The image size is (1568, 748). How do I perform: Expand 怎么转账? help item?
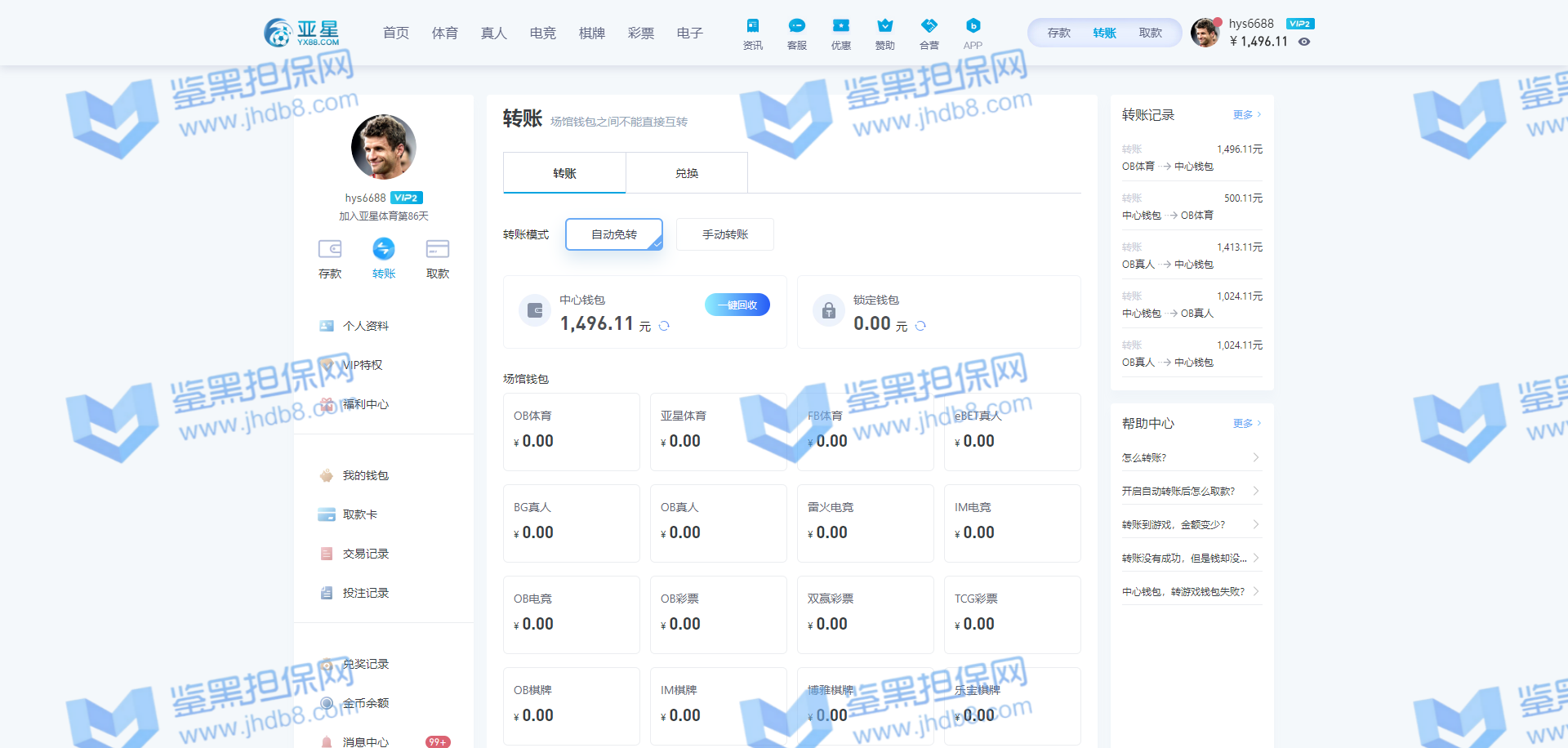click(1191, 457)
